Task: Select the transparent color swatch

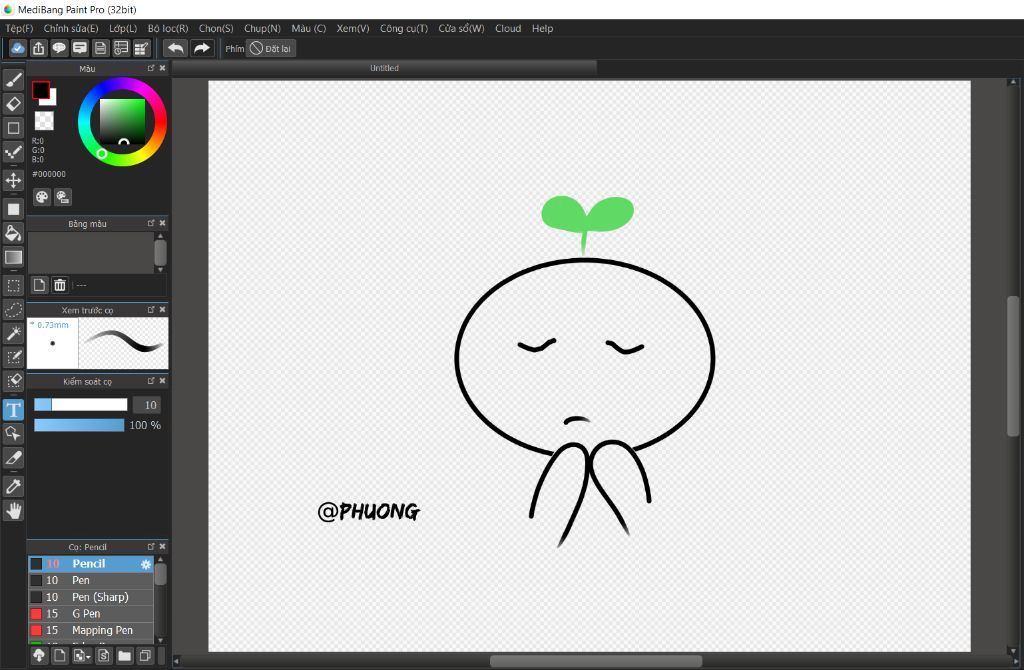Action: click(x=44, y=121)
